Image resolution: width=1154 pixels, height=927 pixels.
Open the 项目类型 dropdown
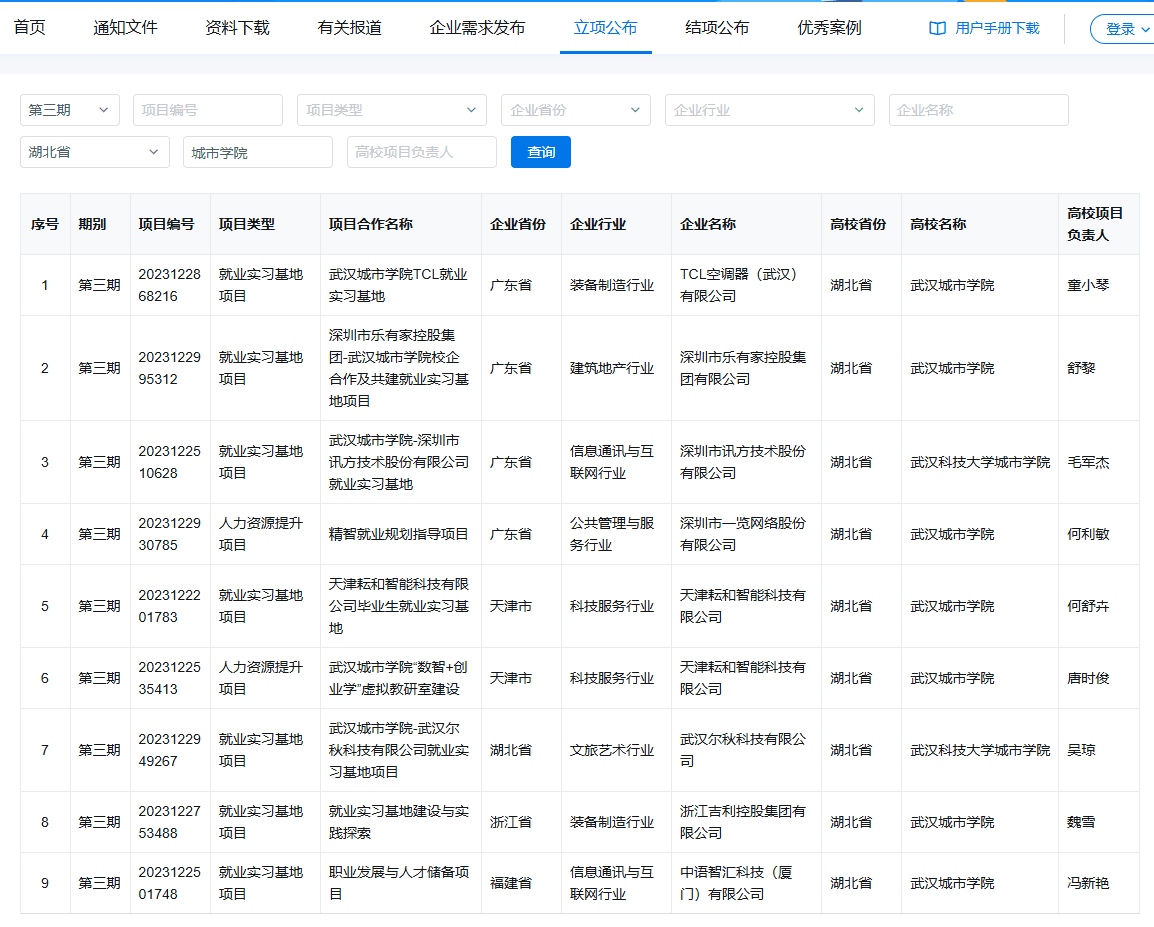391,110
